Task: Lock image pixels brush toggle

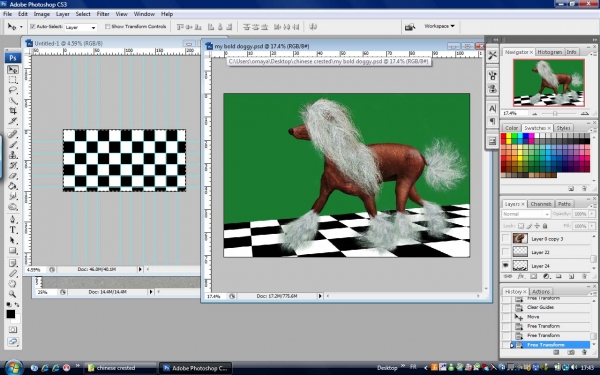Action: click(529, 226)
